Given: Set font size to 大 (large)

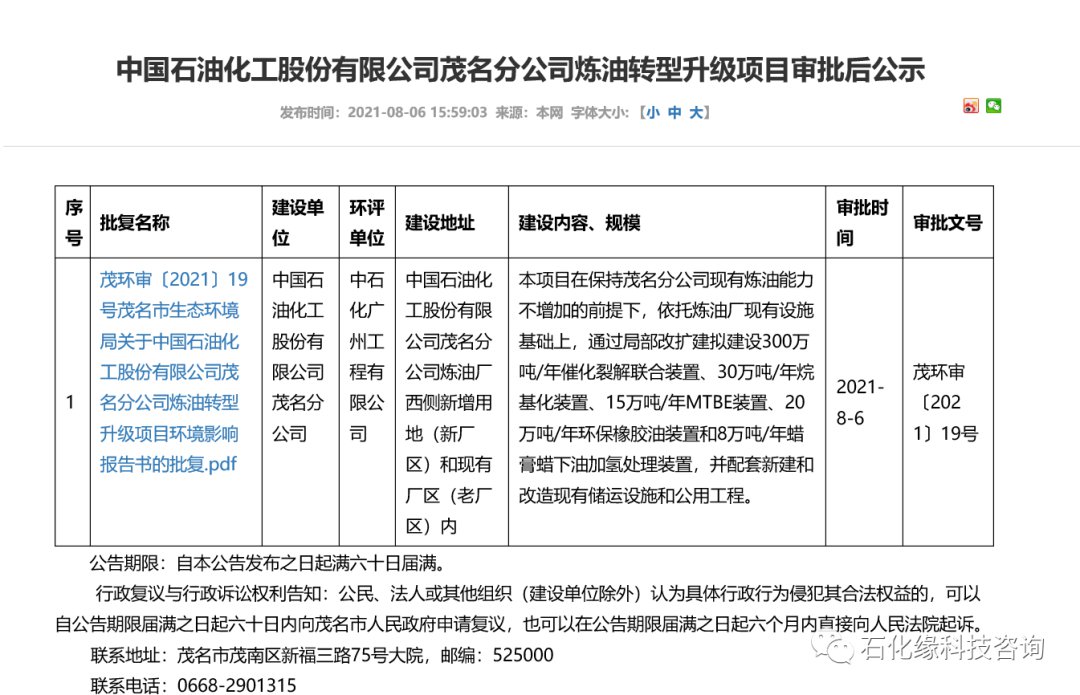Looking at the screenshot, I should pos(696,112).
